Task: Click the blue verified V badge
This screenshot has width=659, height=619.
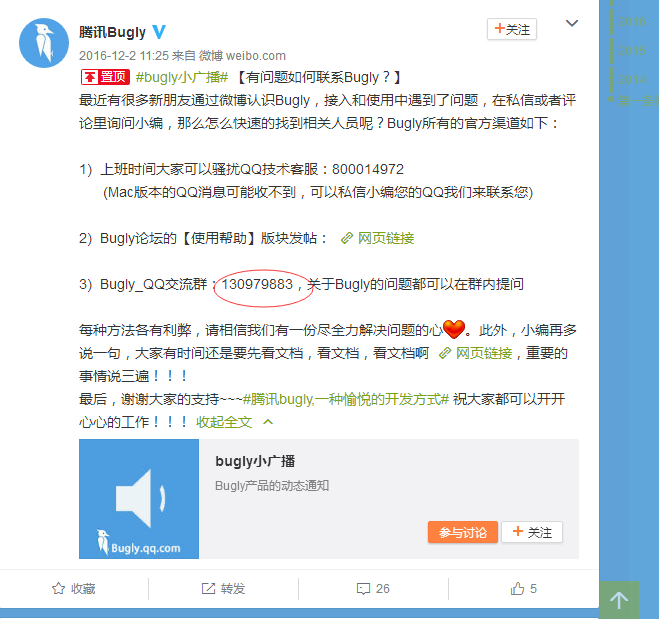Action: [159, 32]
